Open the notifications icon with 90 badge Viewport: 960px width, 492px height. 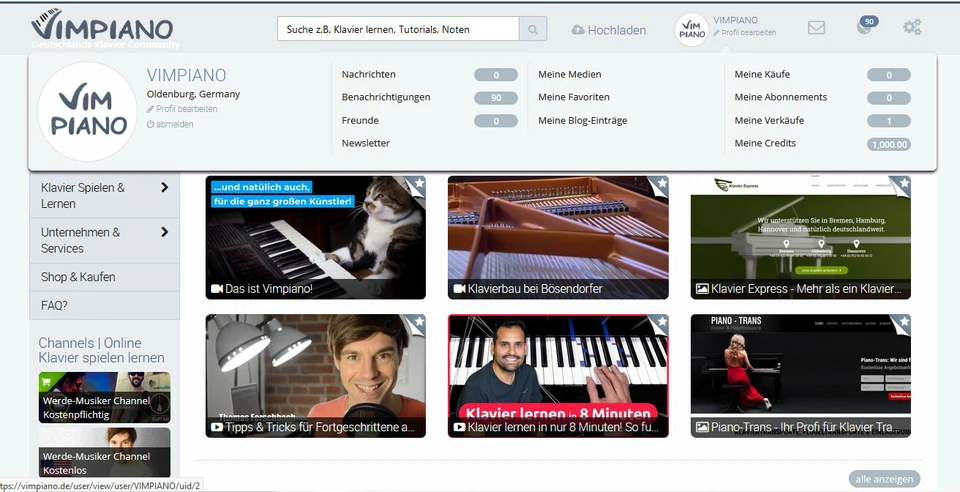865,26
